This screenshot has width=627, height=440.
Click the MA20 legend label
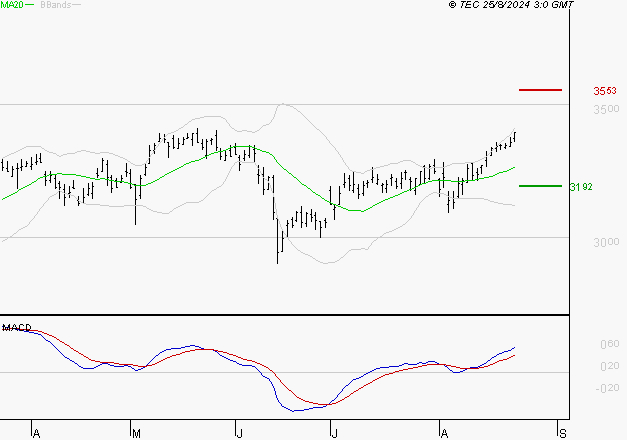click(11, 5)
